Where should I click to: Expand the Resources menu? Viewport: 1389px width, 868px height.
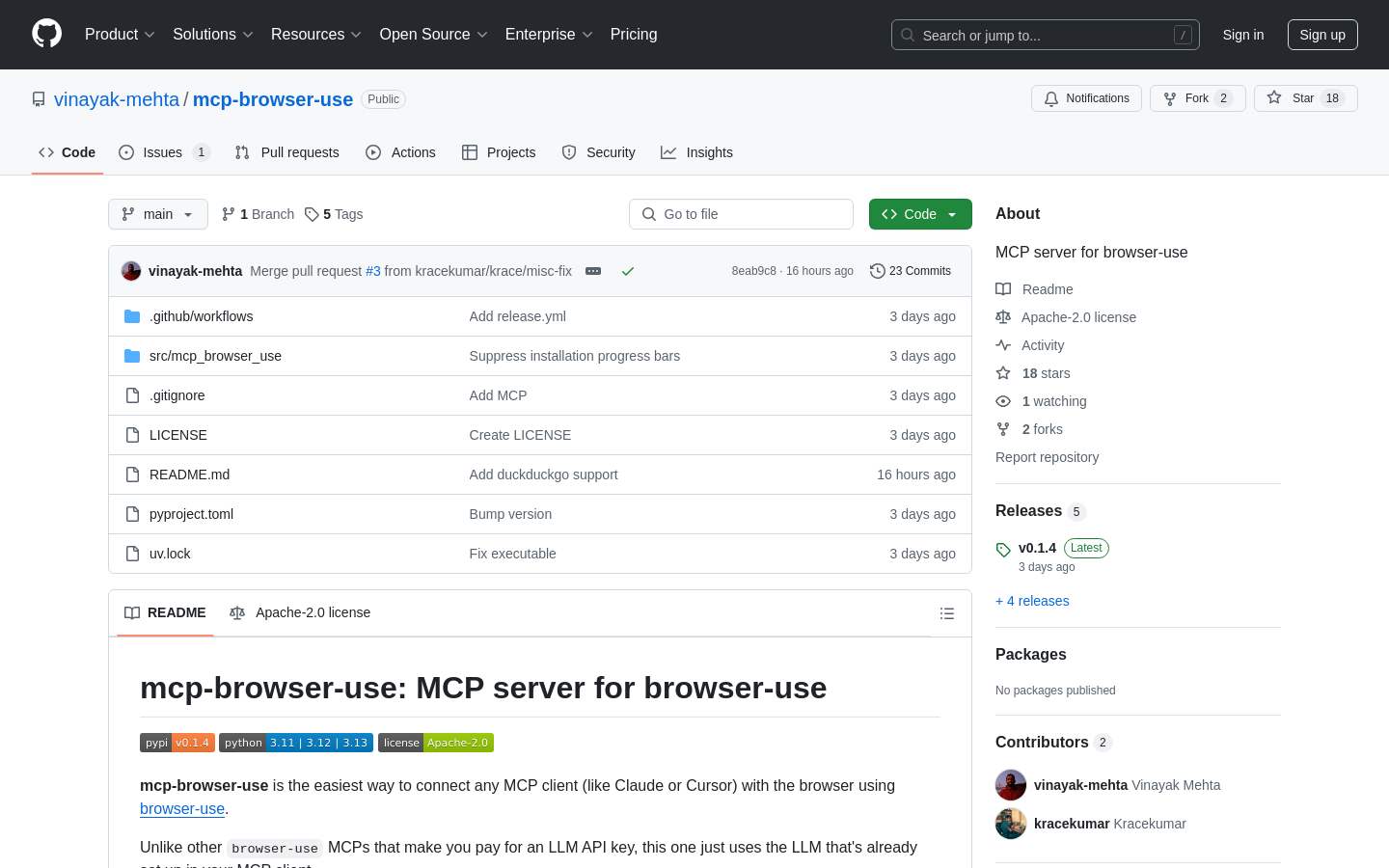point(316,35)
